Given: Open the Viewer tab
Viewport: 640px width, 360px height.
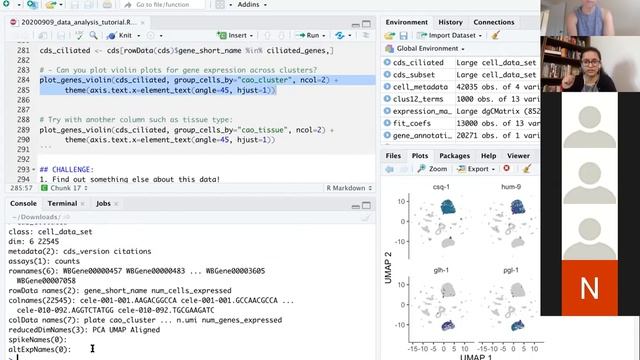Looking at the screenshot, I should (x=518, y=156).
